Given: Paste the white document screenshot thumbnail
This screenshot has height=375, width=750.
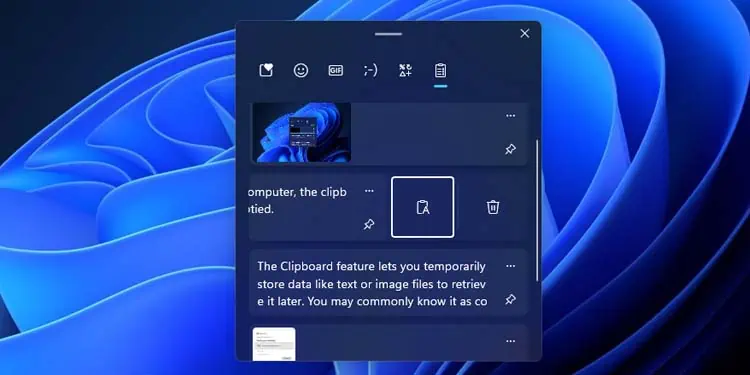Looking at the screenshot, I should 274,344.
